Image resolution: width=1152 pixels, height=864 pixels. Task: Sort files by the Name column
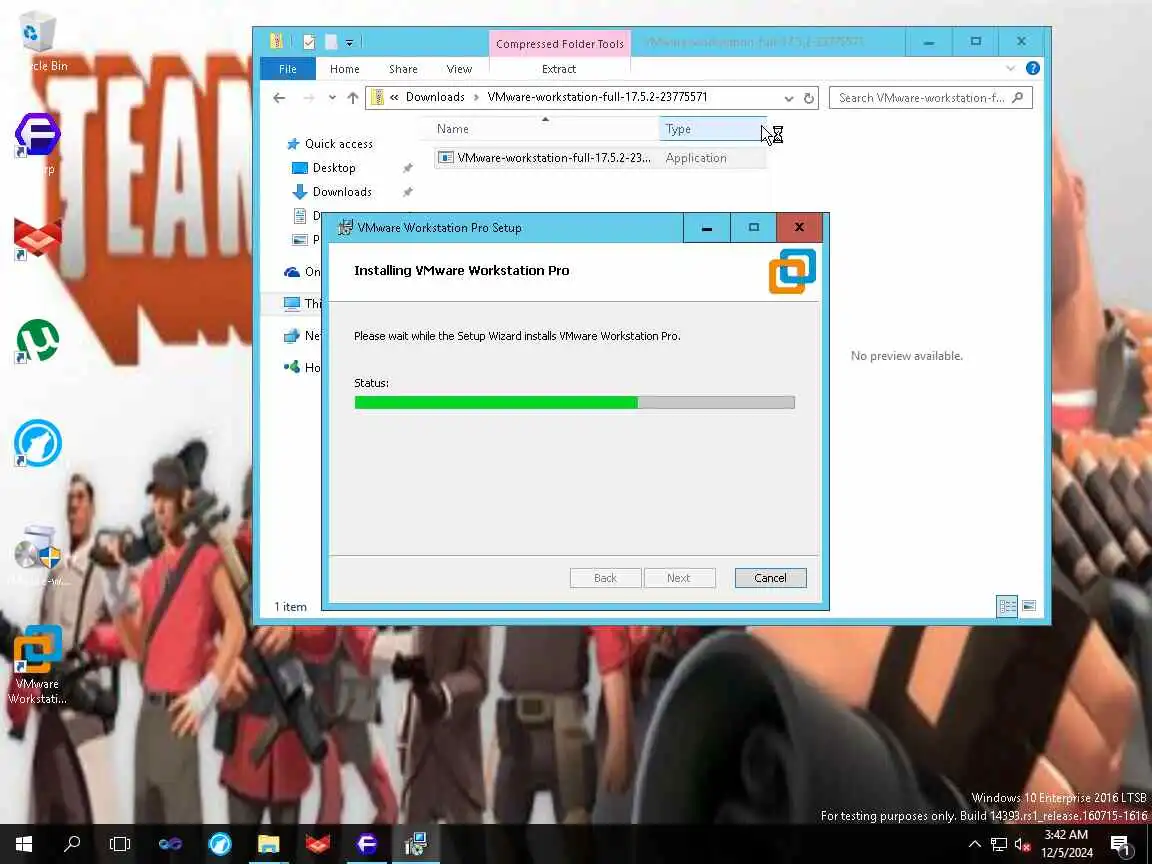pyautogui.click(x=540, y=129)
